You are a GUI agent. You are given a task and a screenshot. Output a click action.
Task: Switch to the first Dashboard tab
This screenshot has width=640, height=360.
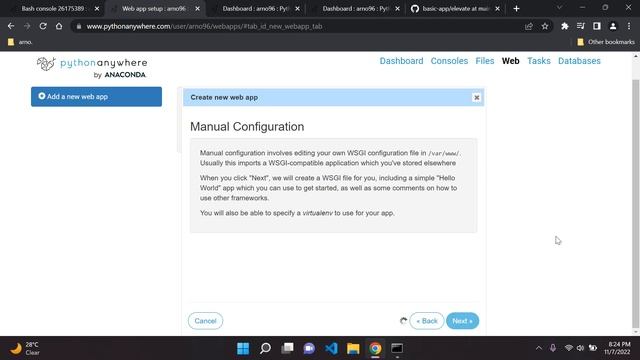(256, 9)
